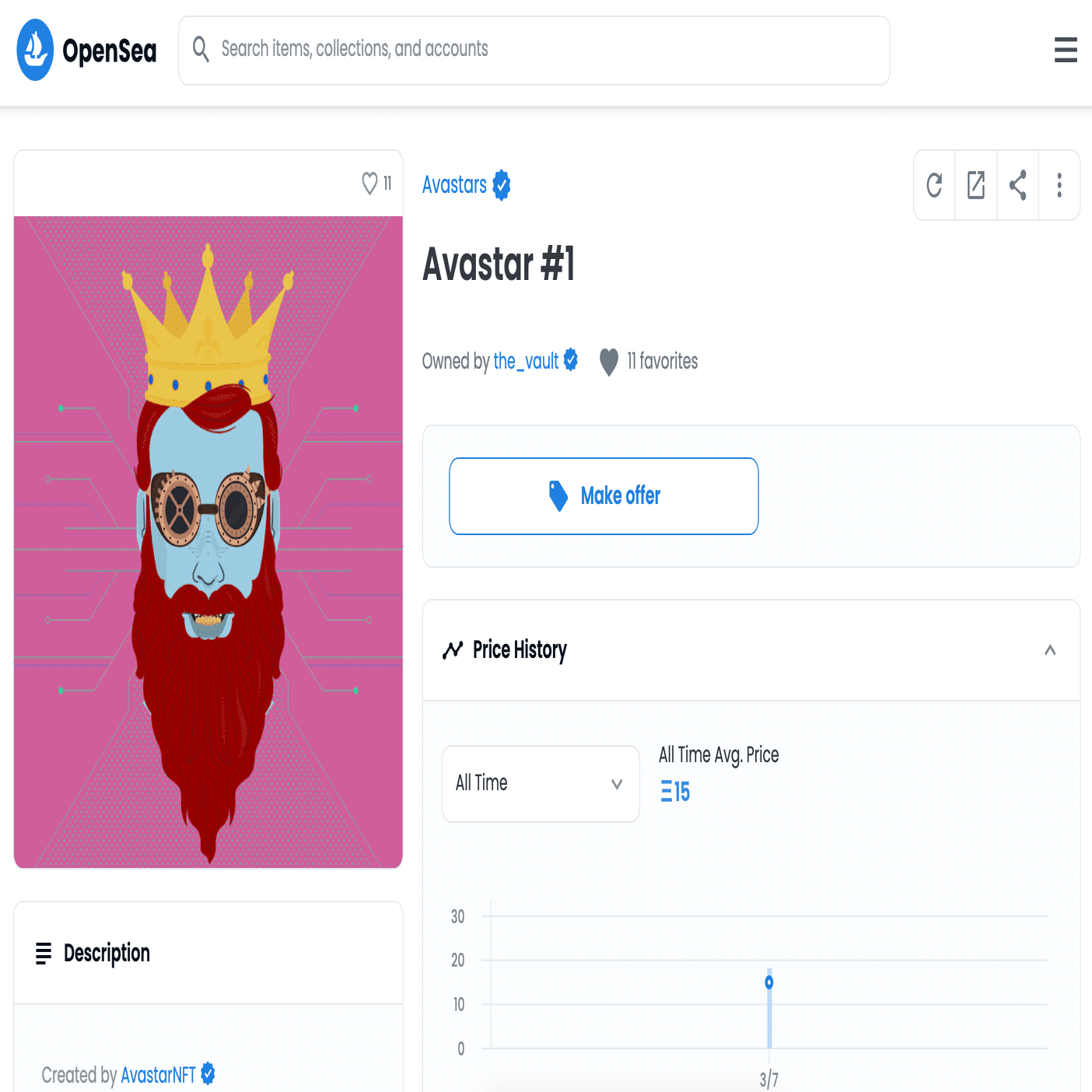This screenshot has height=1092, width=1092.
Task: Click the OpenSea logo
Action: 86,51
